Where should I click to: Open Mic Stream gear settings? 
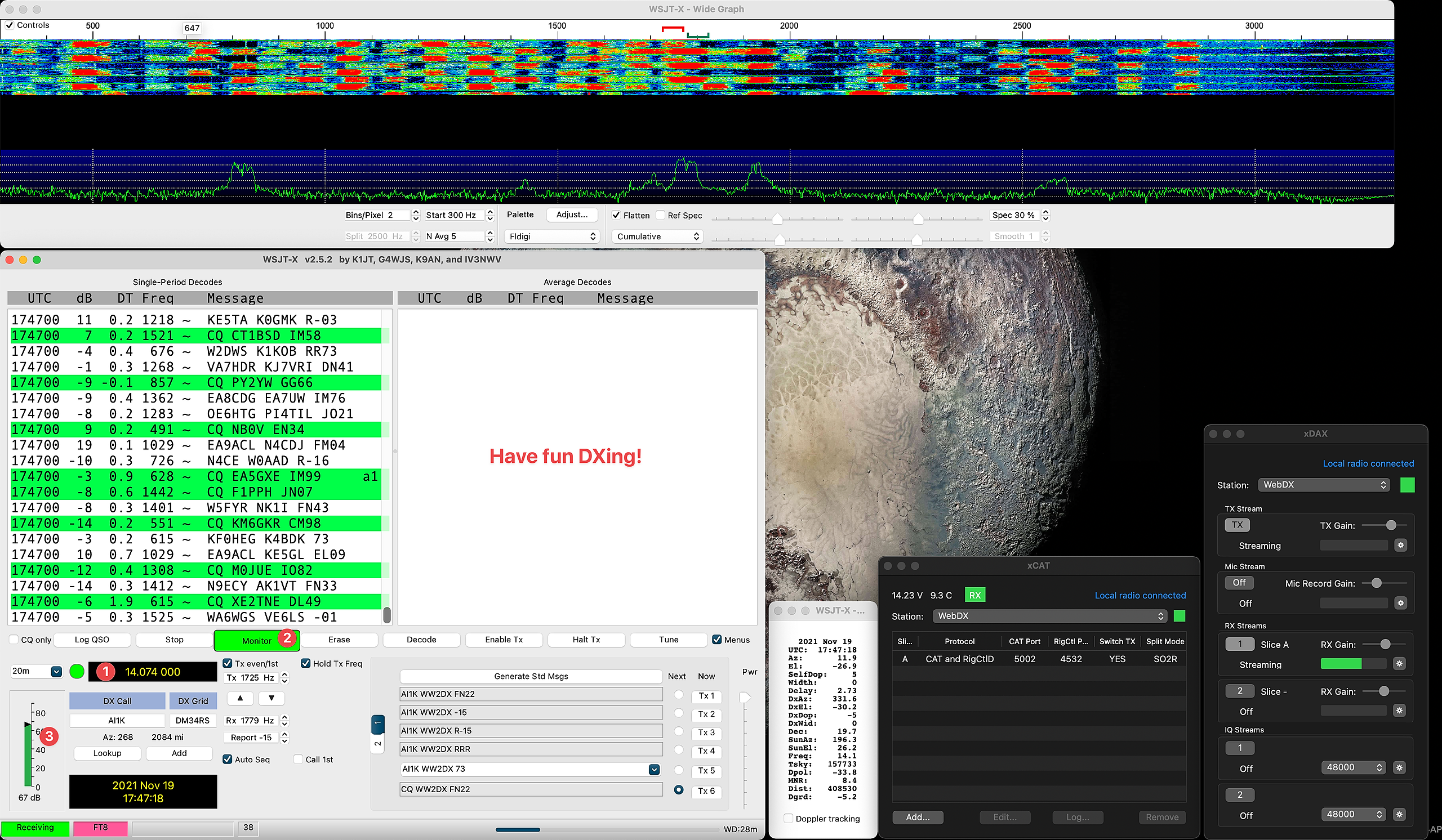1400,603
